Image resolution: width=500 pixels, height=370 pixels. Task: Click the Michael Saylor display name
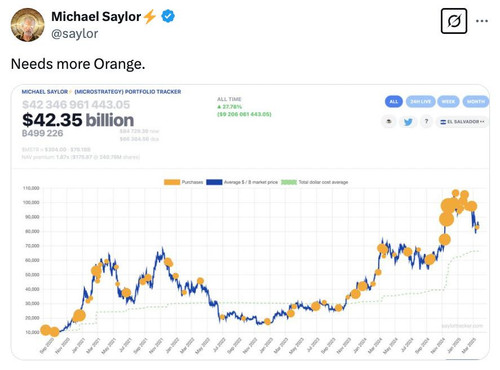[96, 17]
